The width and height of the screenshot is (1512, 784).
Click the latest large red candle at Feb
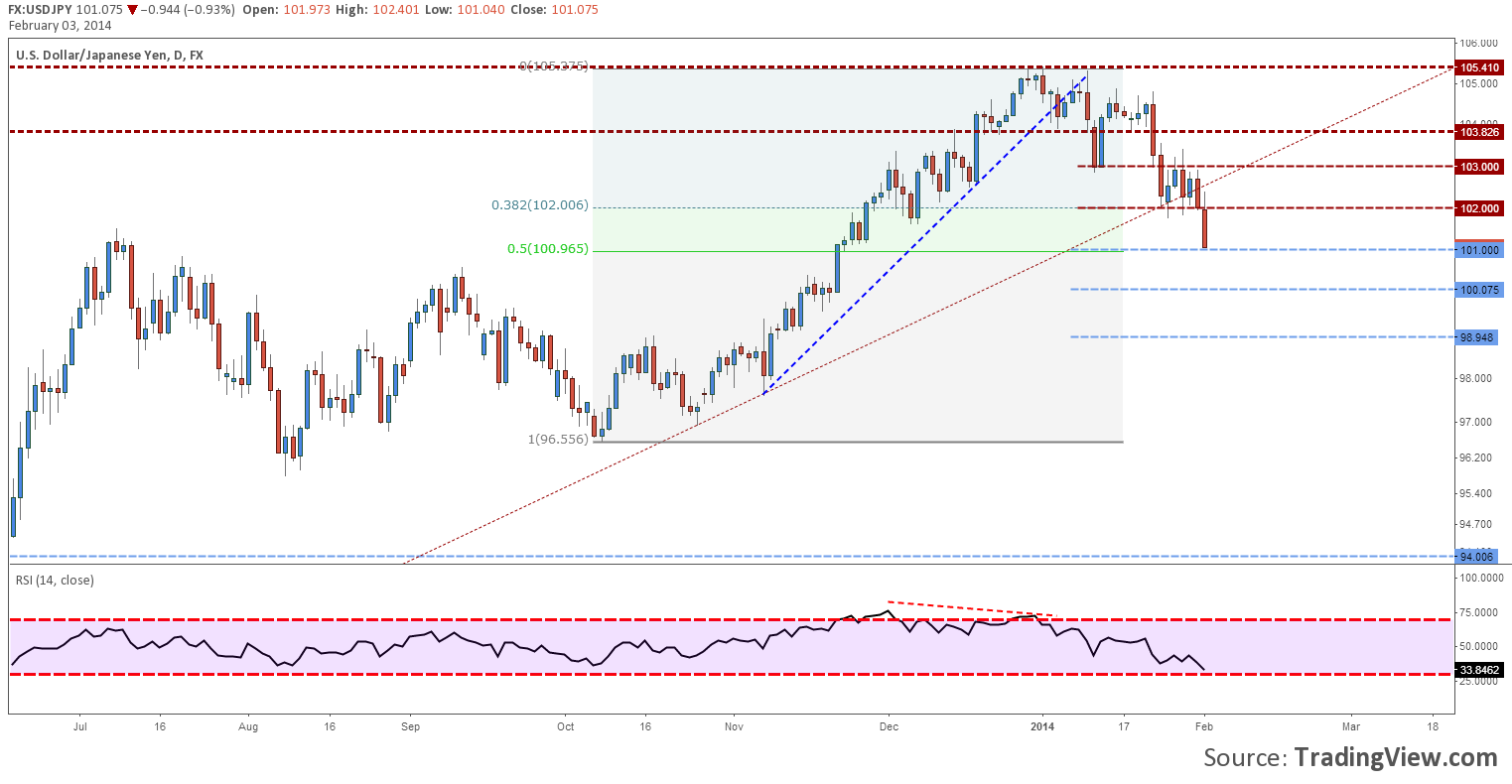coord(1204,227)
